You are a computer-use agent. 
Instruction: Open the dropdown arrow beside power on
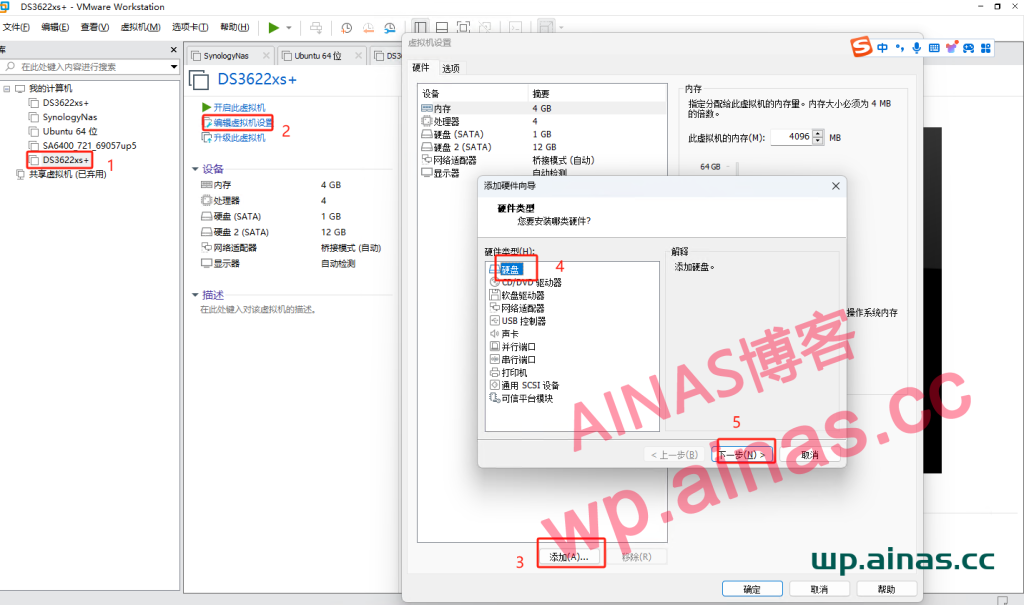tap(289, 28)
